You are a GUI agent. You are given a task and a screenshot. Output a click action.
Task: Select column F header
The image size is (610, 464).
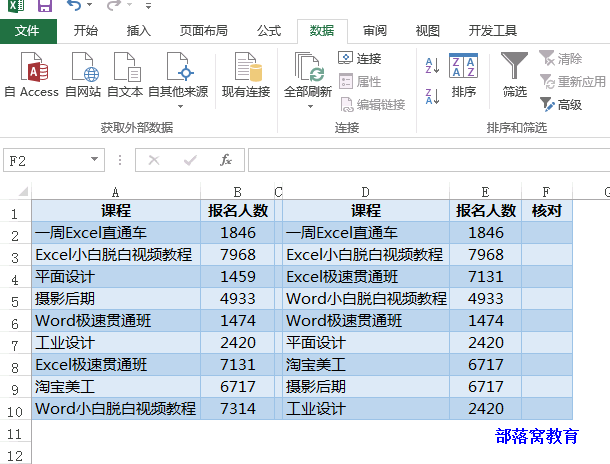point(546,192)
